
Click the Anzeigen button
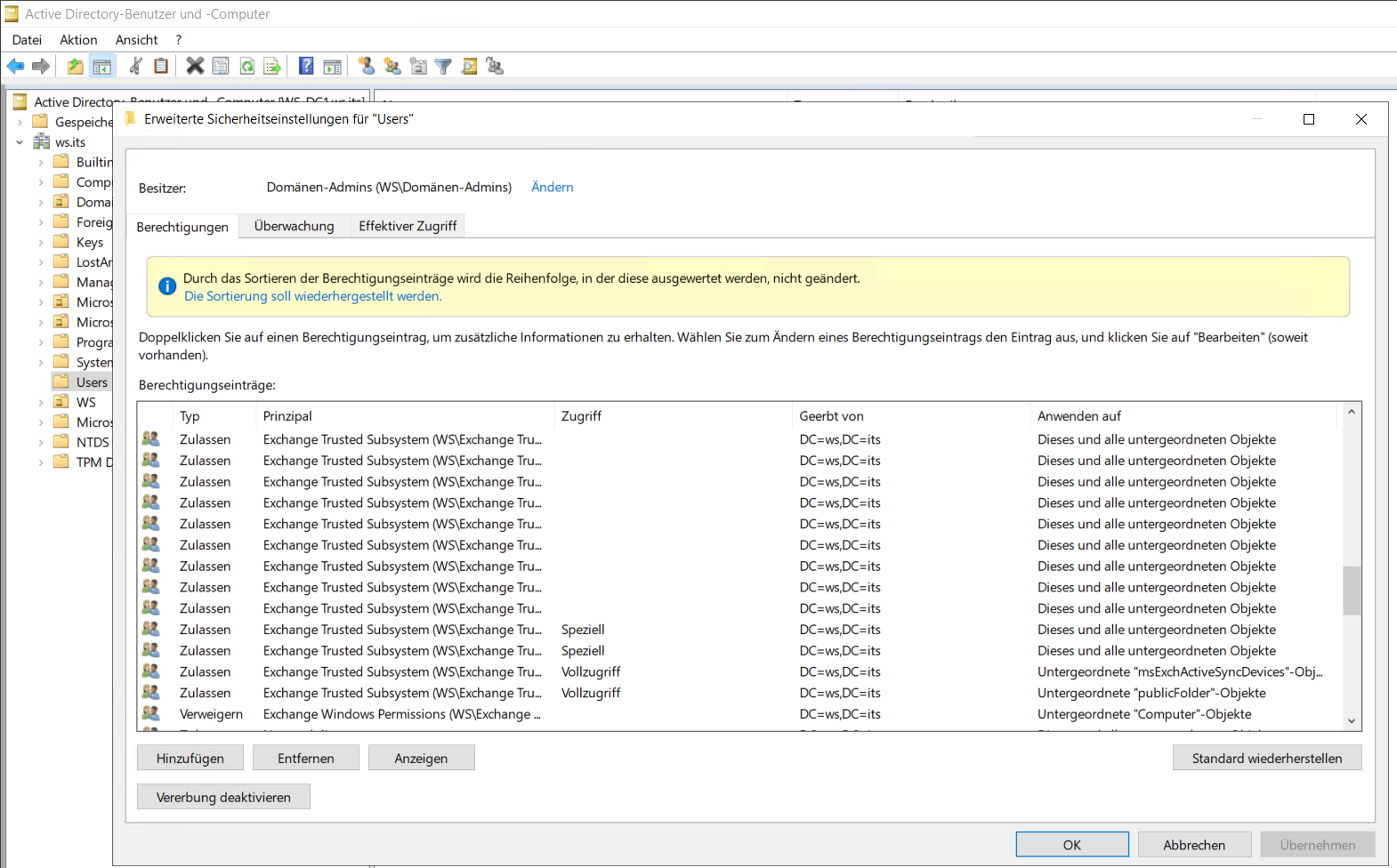[421, 758]
